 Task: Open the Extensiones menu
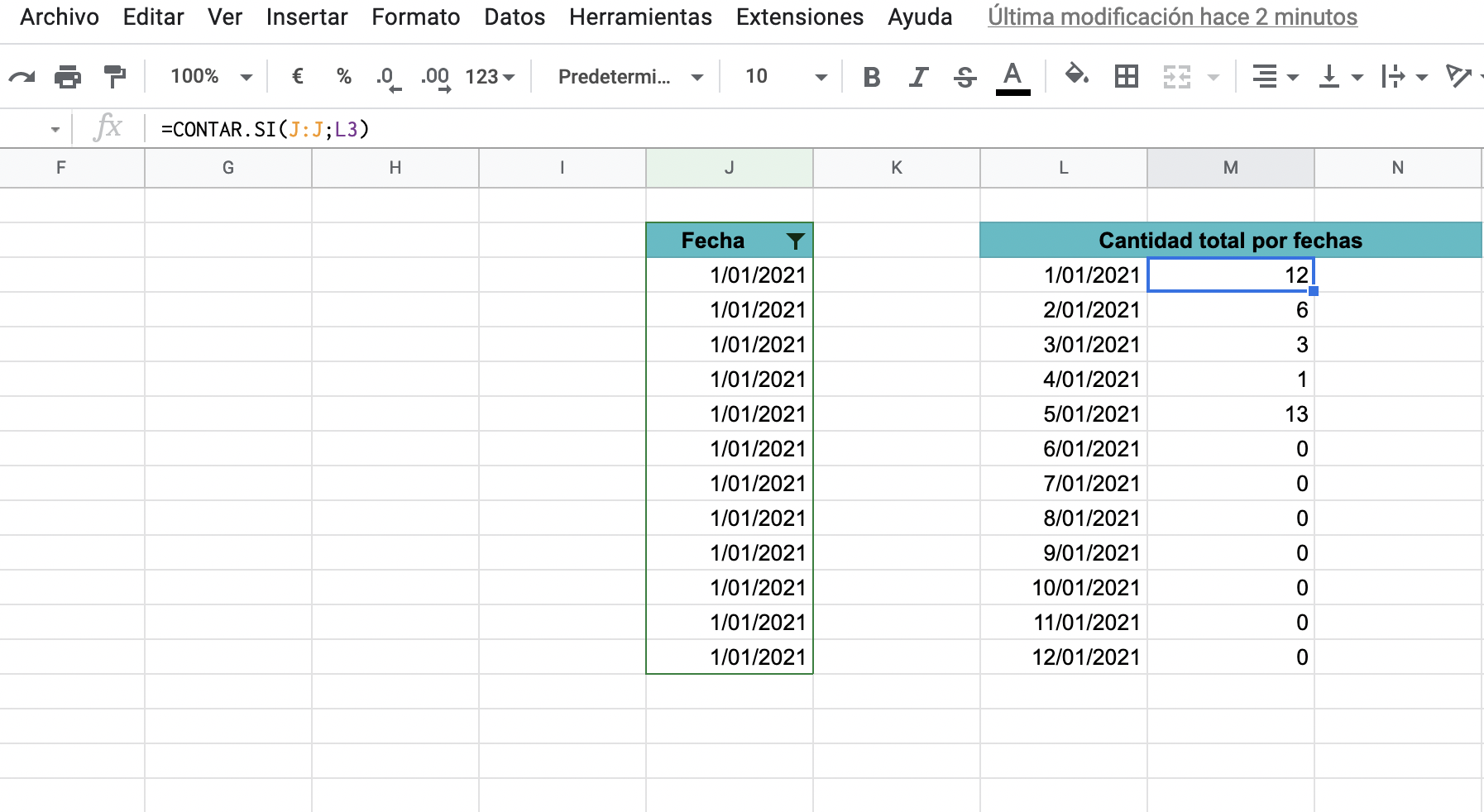point(800,17)
